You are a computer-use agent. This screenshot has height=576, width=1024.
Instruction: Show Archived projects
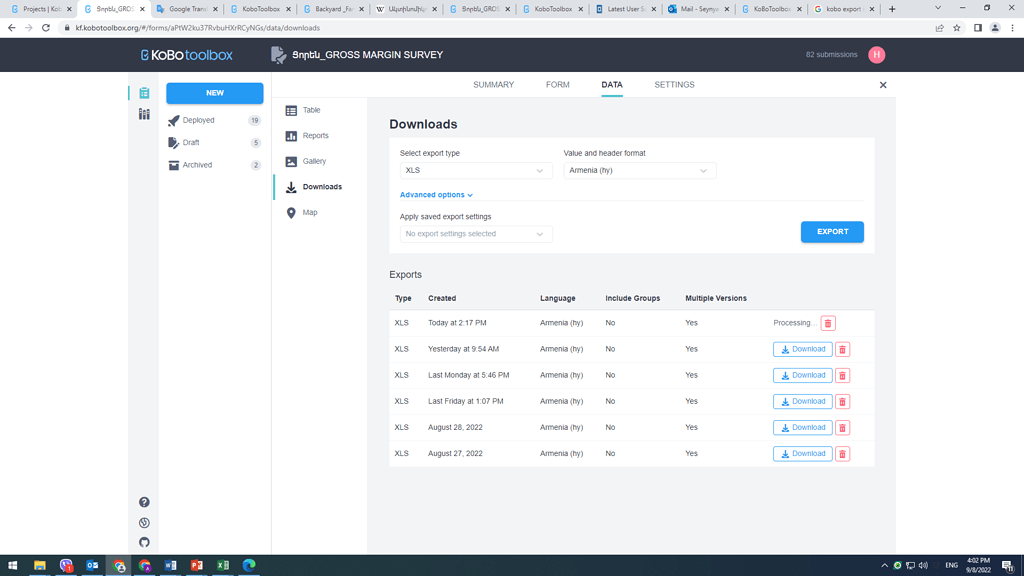pos(199,165)
